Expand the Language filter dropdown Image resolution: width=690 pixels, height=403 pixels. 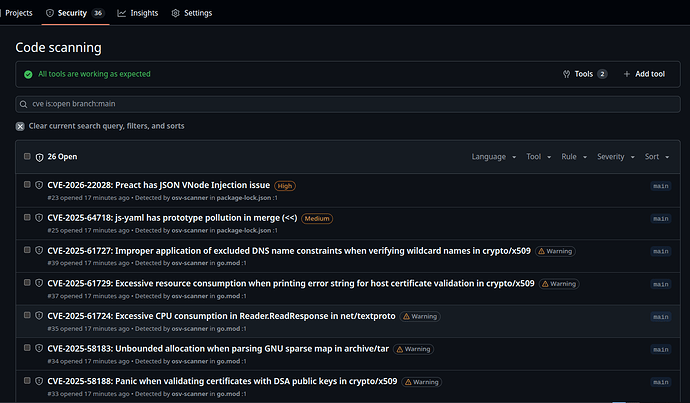493,157
